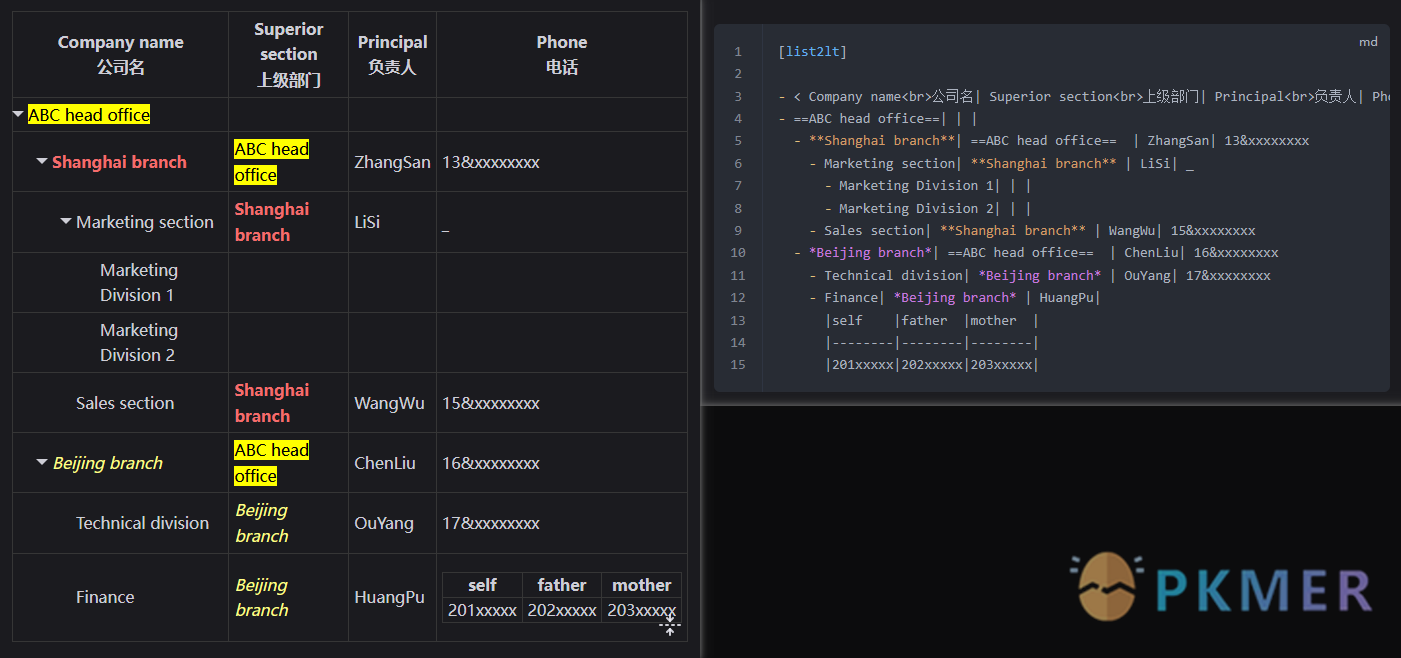
Task: Click the HuangPu principal cell
Action: 389,597
